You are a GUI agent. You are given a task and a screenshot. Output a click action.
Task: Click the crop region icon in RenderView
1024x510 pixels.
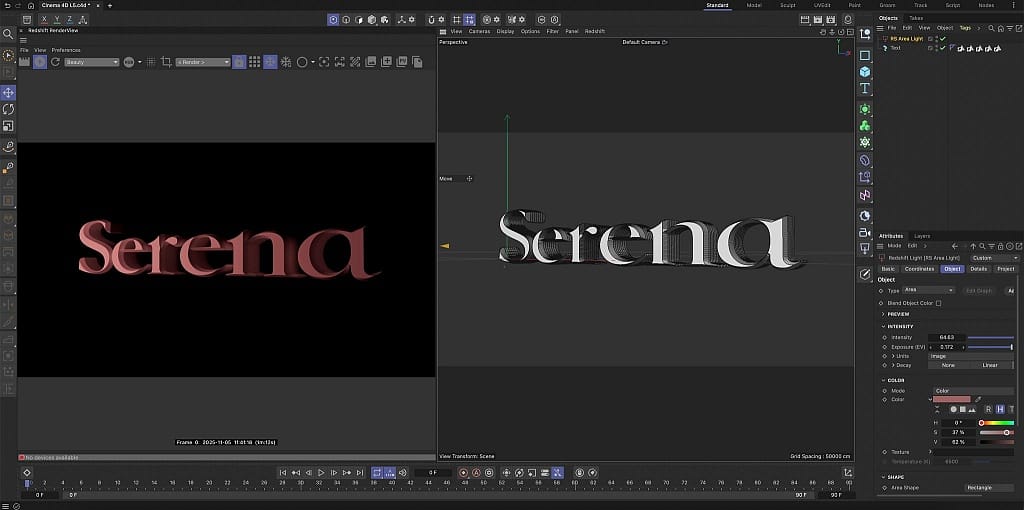pyautogui.click(x=166, y=62)
